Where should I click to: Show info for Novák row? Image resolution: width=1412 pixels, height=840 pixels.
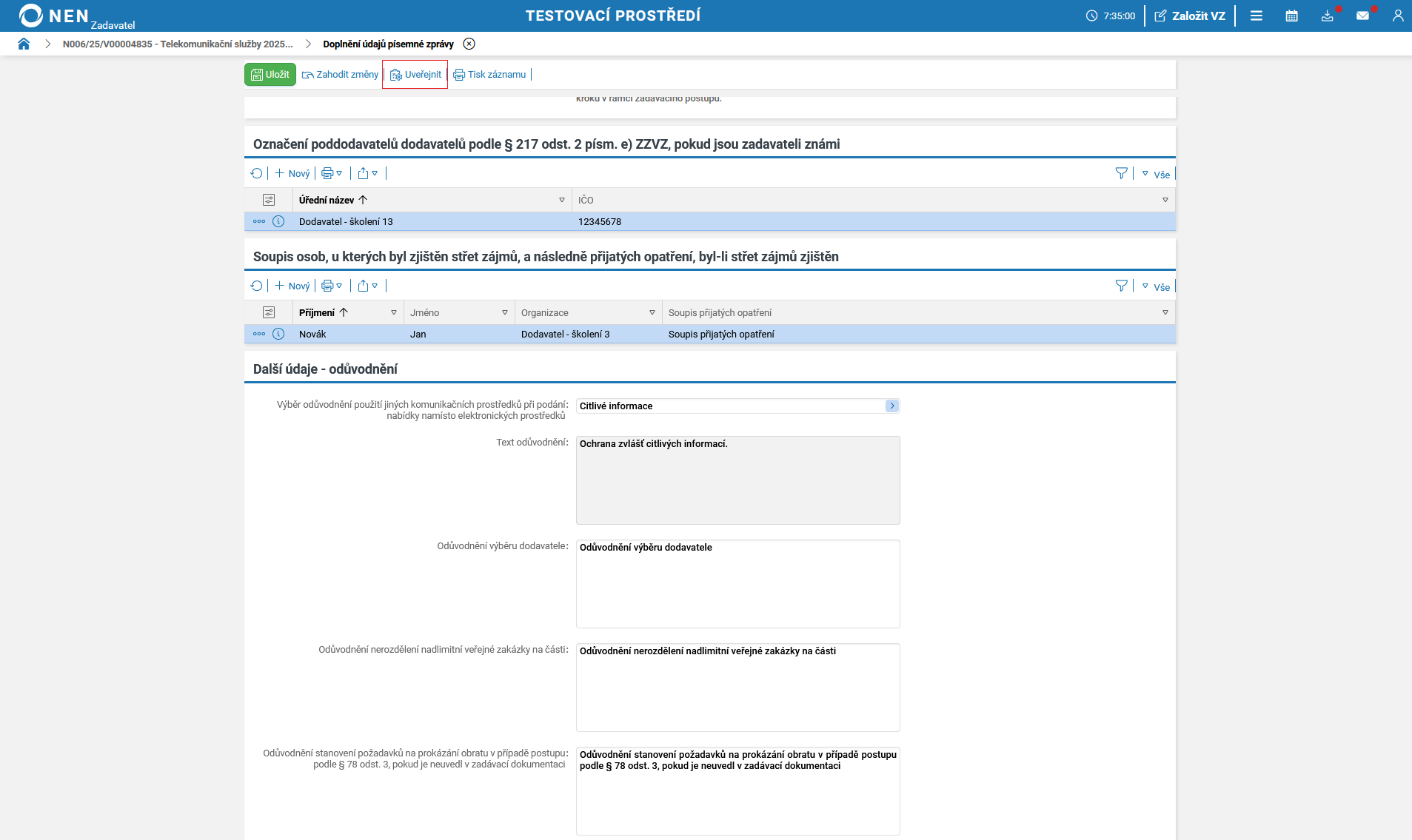pos(278,334)
